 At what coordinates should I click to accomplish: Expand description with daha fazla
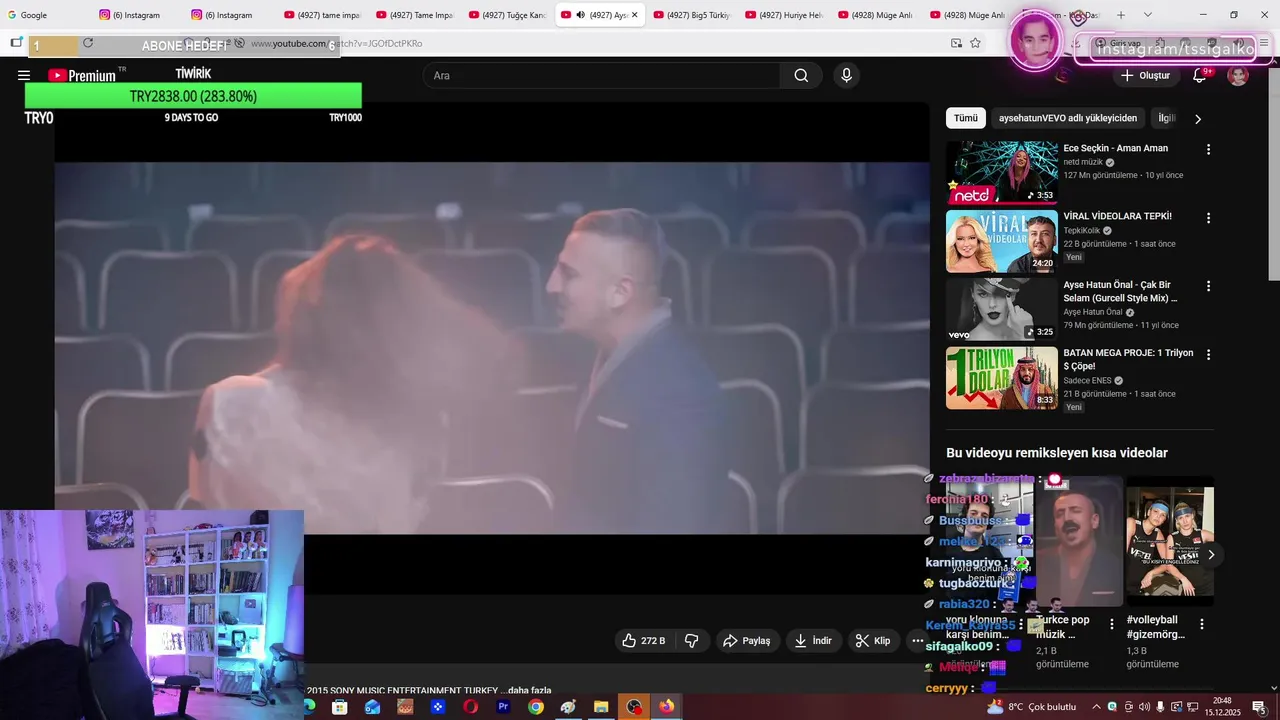coord(529,691)
